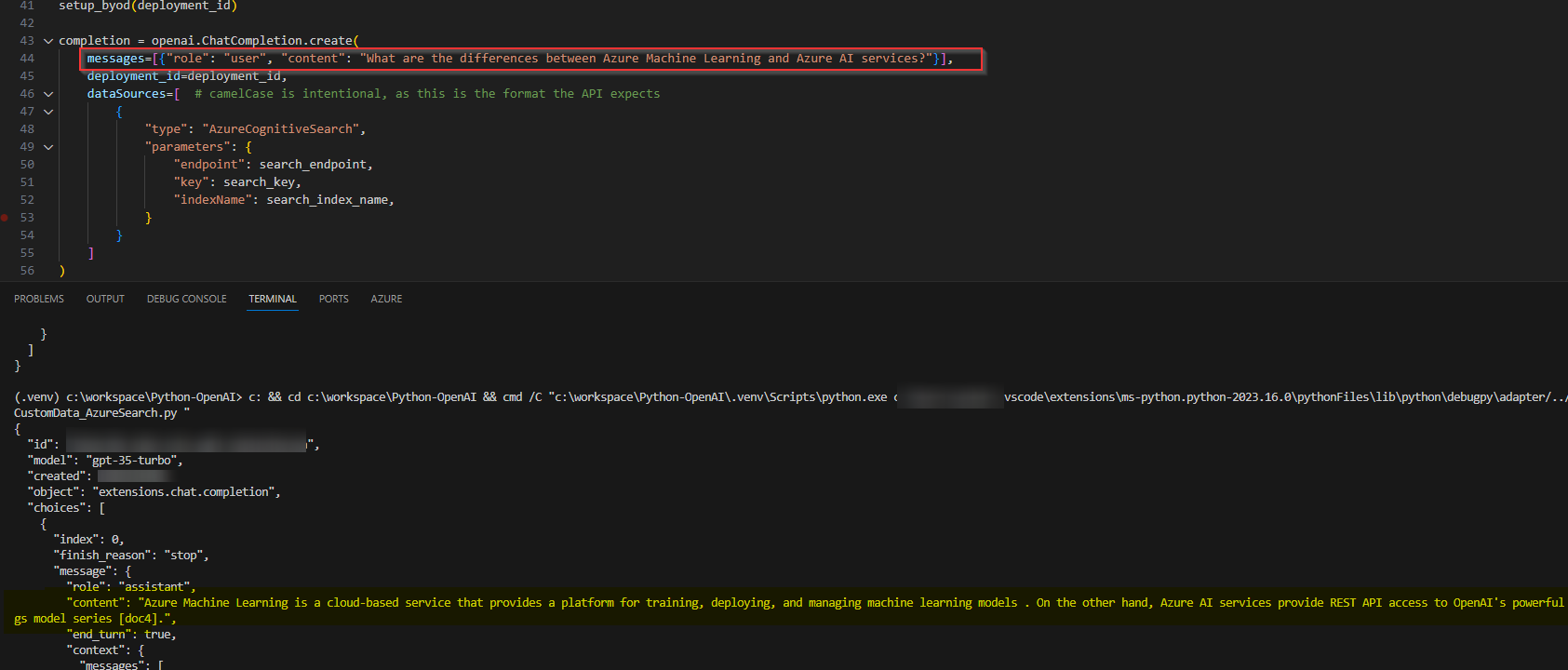Viewport: 1568px width, 670px height.
Task: Click the "gpt-35-turbo" model value in terminal
Action: point(131,461)
